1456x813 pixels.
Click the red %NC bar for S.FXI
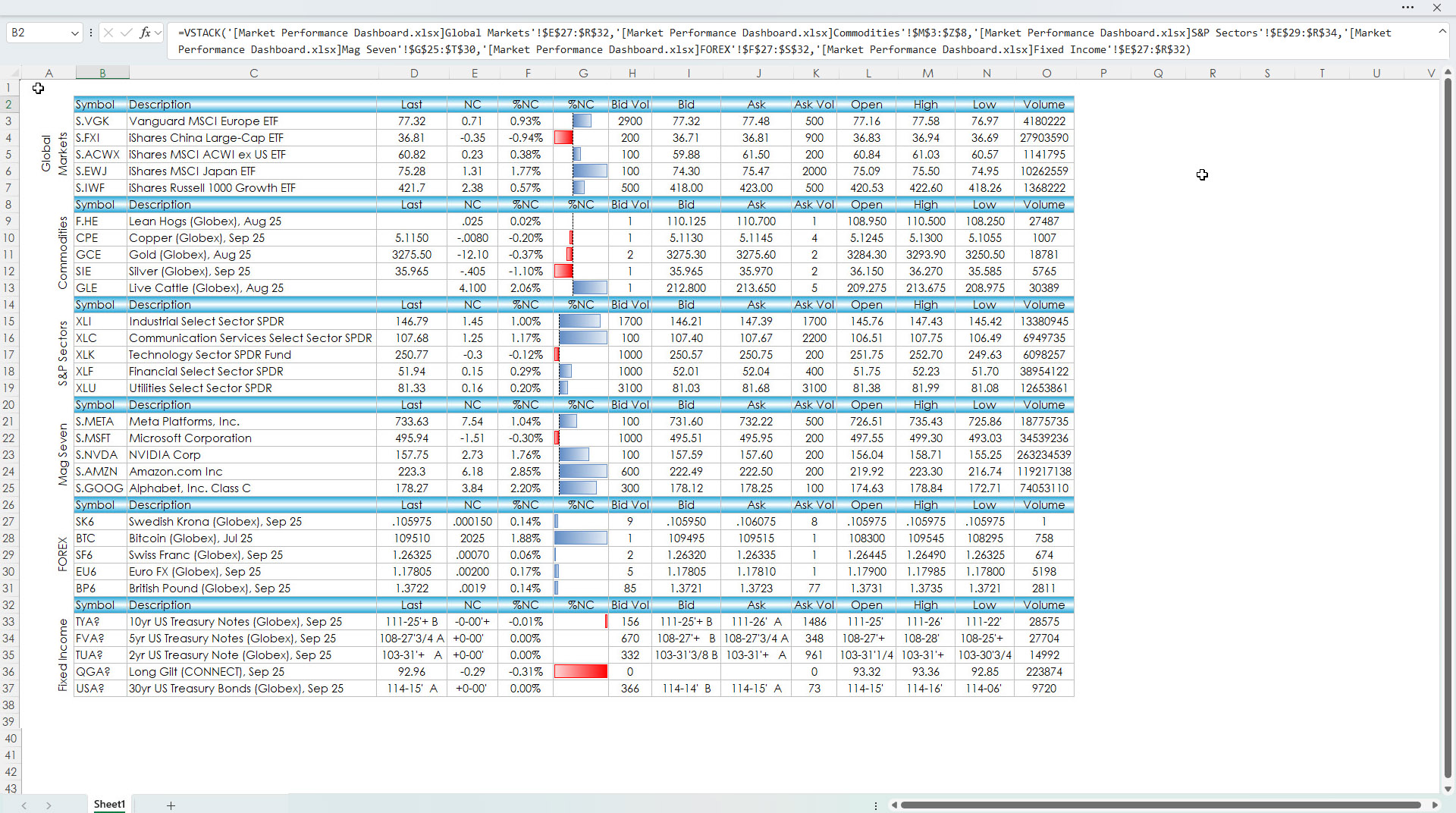(563, 138)
